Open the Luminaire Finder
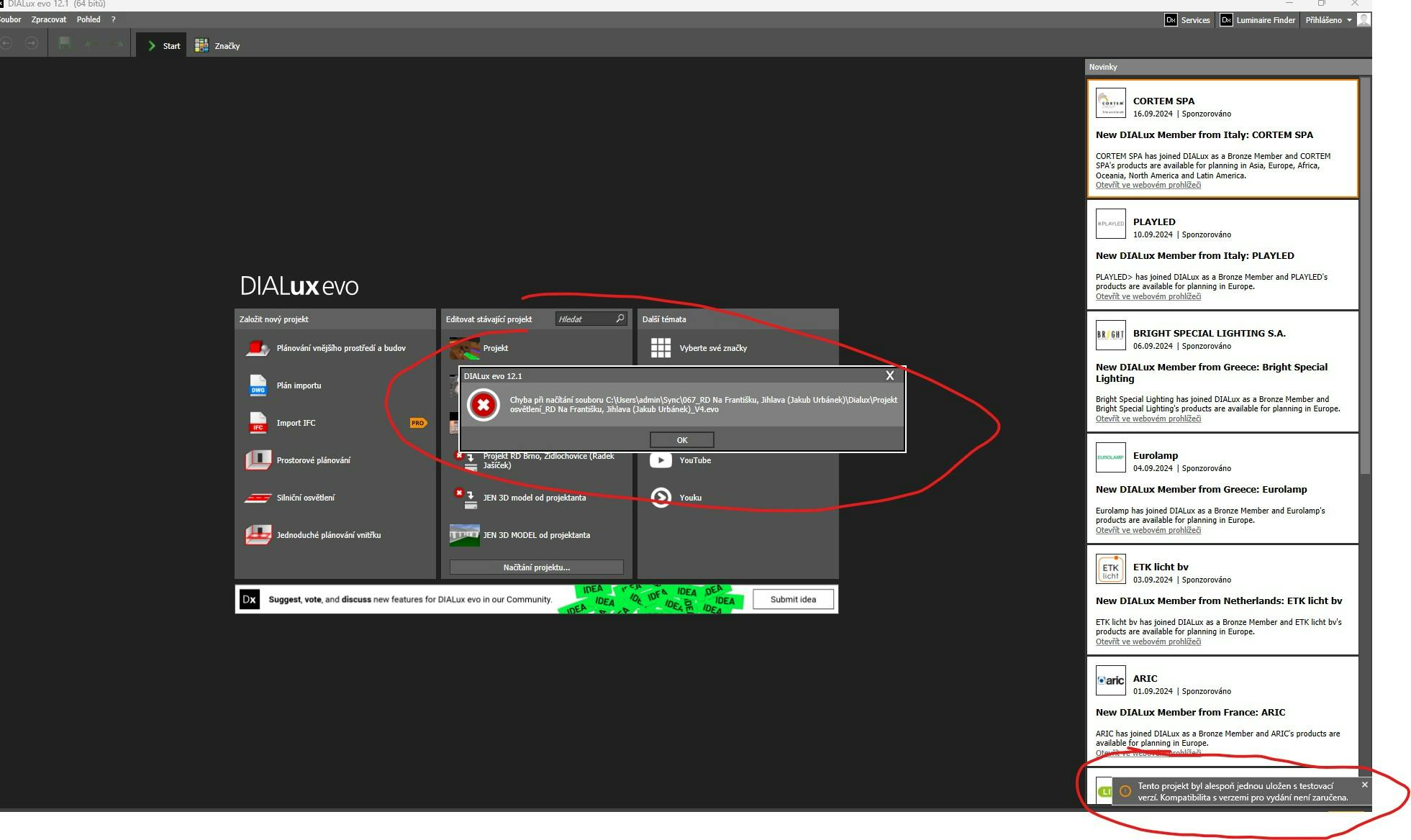This screenshot has height=840, width=1411. point(1258,20)
